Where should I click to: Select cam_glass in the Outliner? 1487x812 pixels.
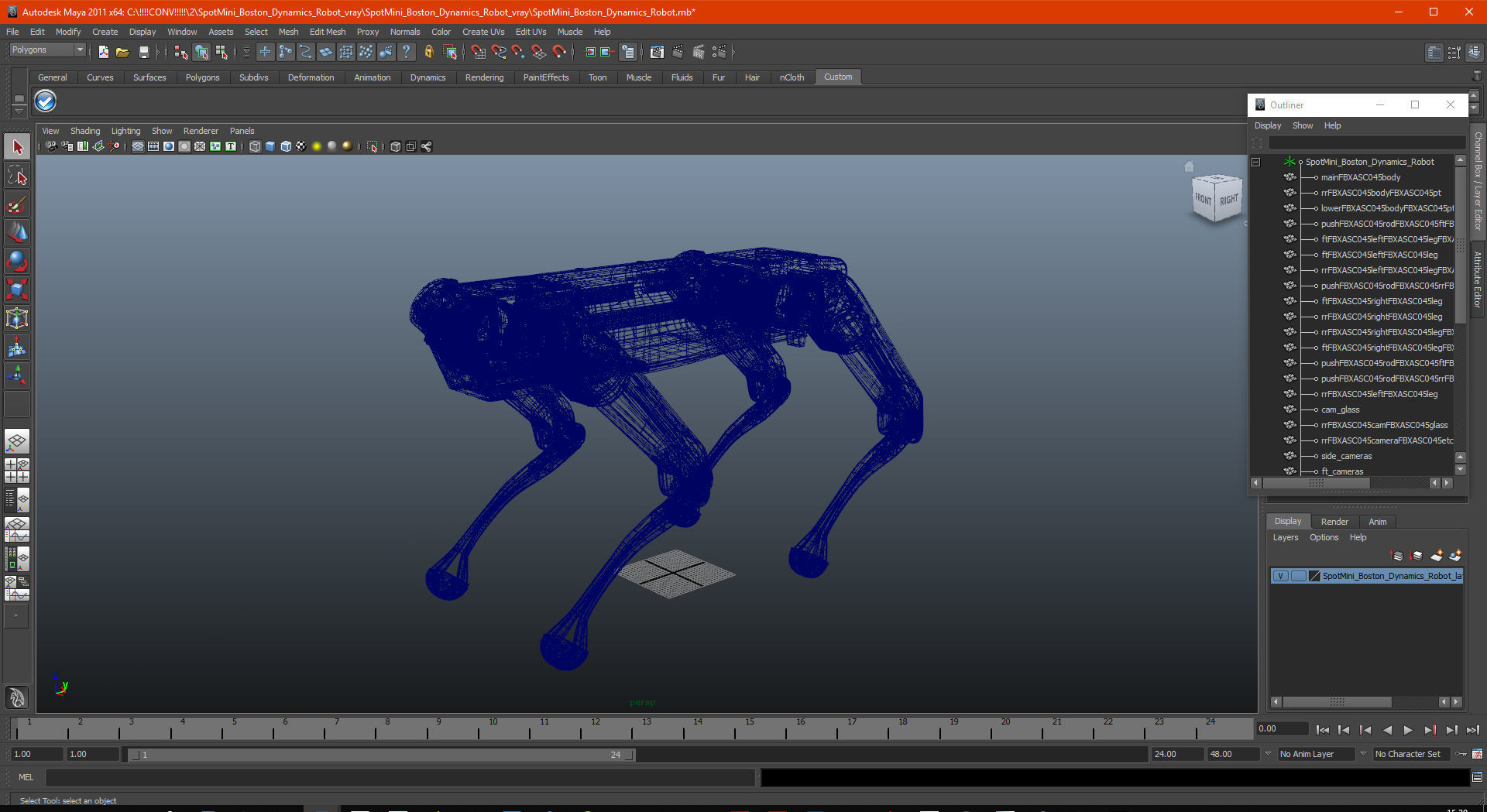pos(1340,409)
